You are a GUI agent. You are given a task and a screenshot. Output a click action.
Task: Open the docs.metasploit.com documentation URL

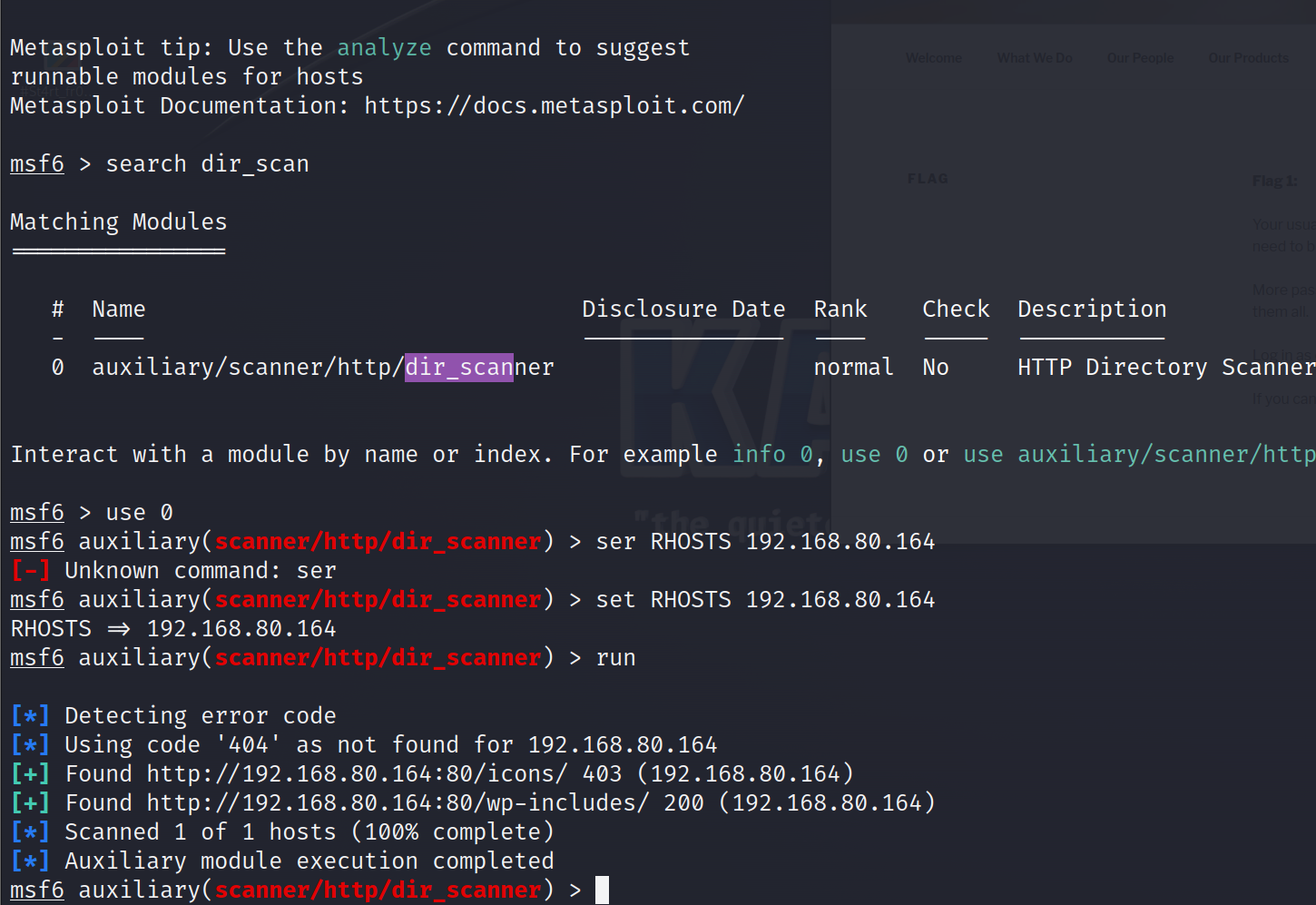[x=554, y=106]
